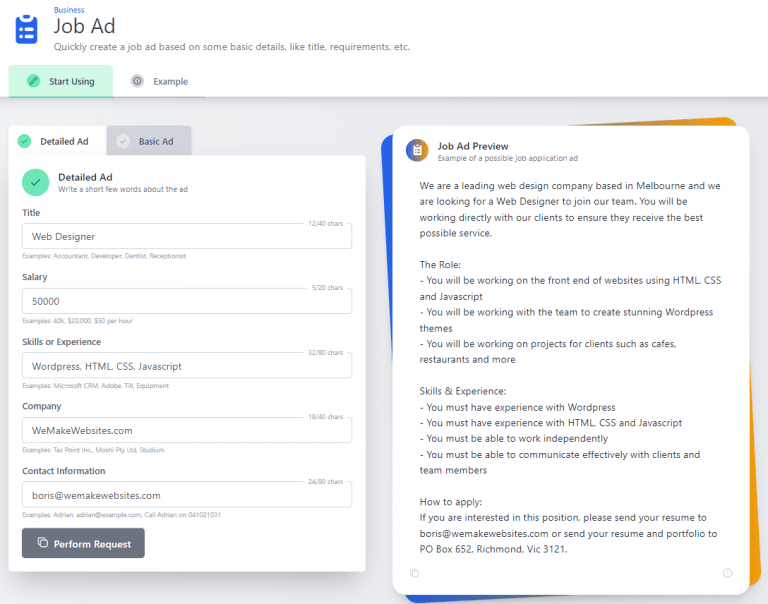
Task: Copy the preview text using the copy icon
Action: (x=414, y=573)
